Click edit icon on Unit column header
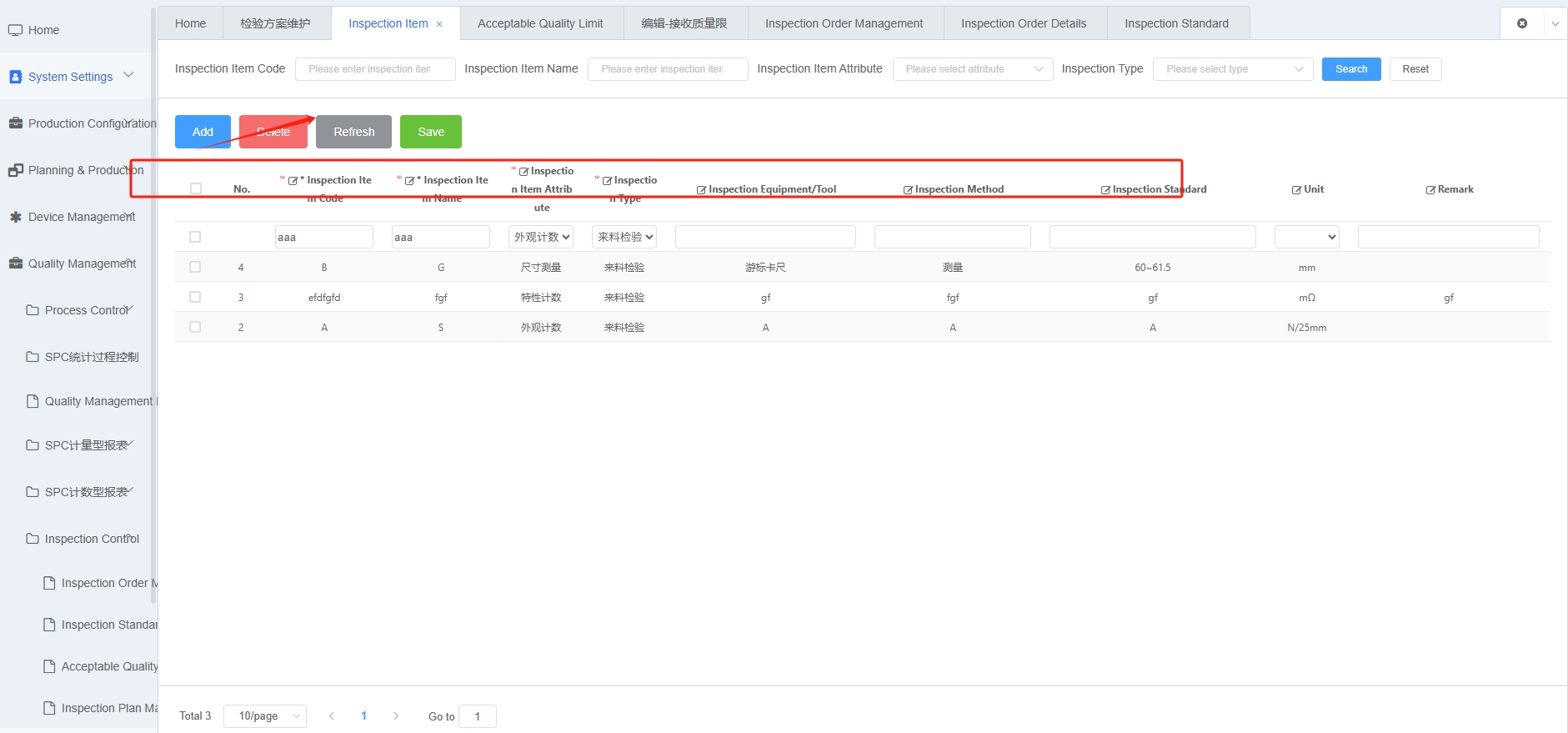 (x=1296, y=190)
